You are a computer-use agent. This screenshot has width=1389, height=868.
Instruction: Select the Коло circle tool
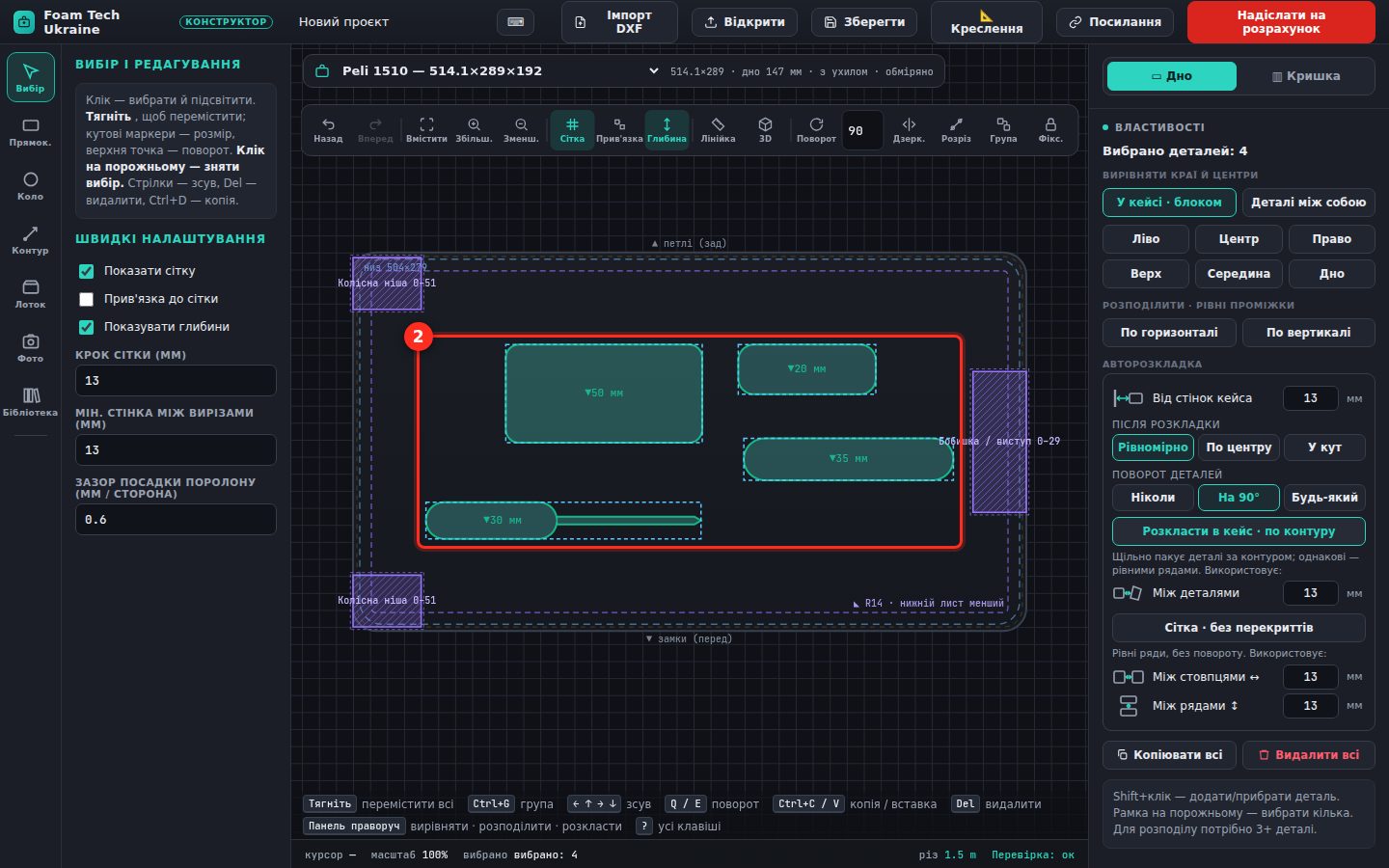click(30, 186)
